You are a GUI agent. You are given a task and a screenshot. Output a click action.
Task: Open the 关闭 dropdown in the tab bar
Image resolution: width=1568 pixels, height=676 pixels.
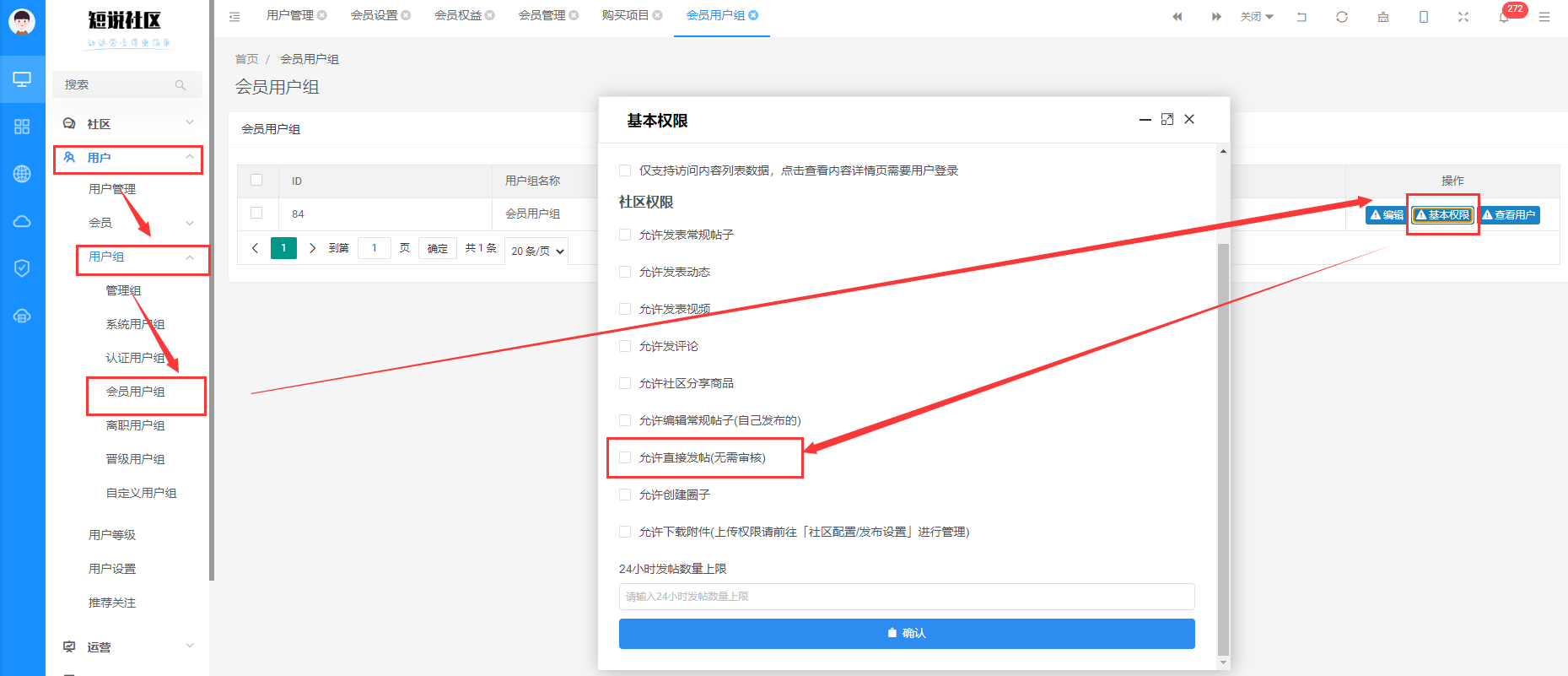tap(1257, 16)
